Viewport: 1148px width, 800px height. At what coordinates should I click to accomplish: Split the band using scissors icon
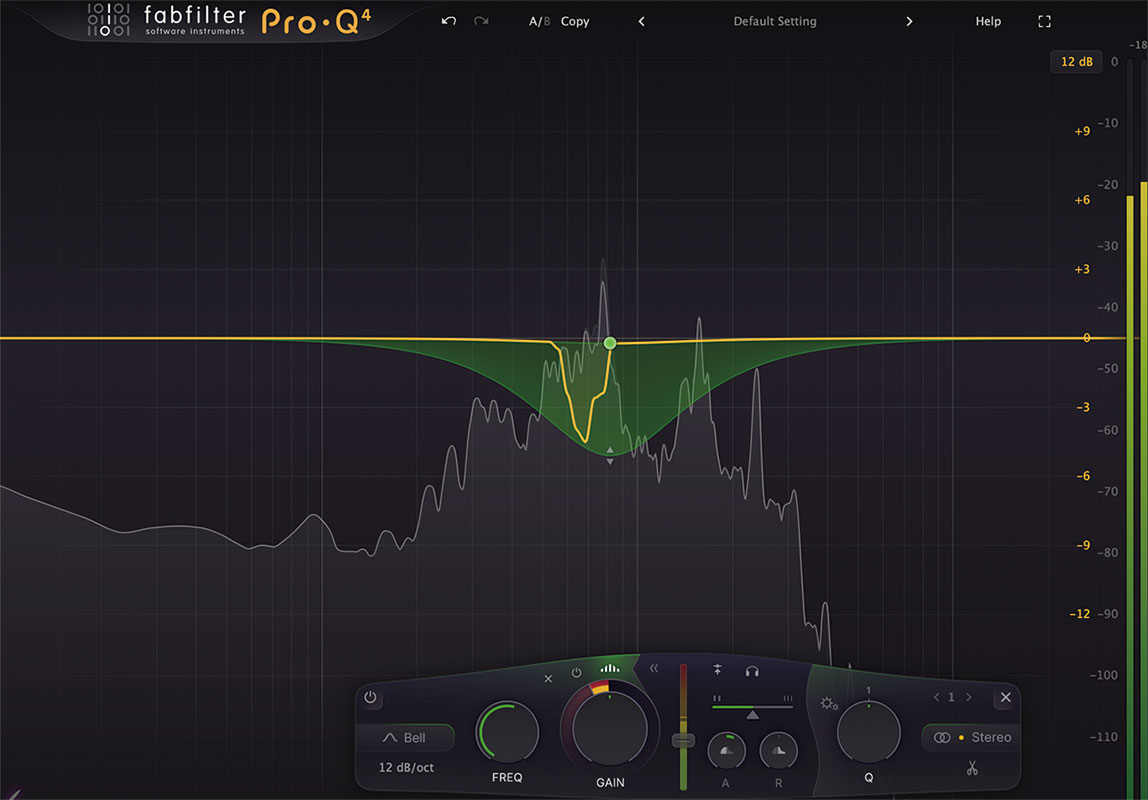[x=972, y=768]
